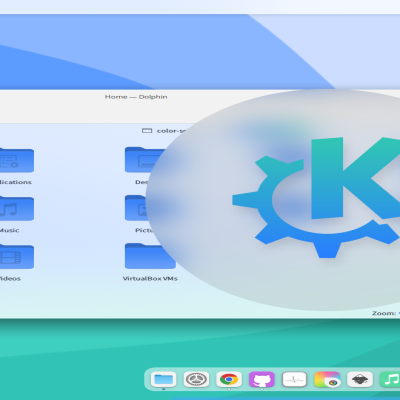400x400 pixels.
Task: Open the Videos folder in Dolphin
Action: click(16, 256)
